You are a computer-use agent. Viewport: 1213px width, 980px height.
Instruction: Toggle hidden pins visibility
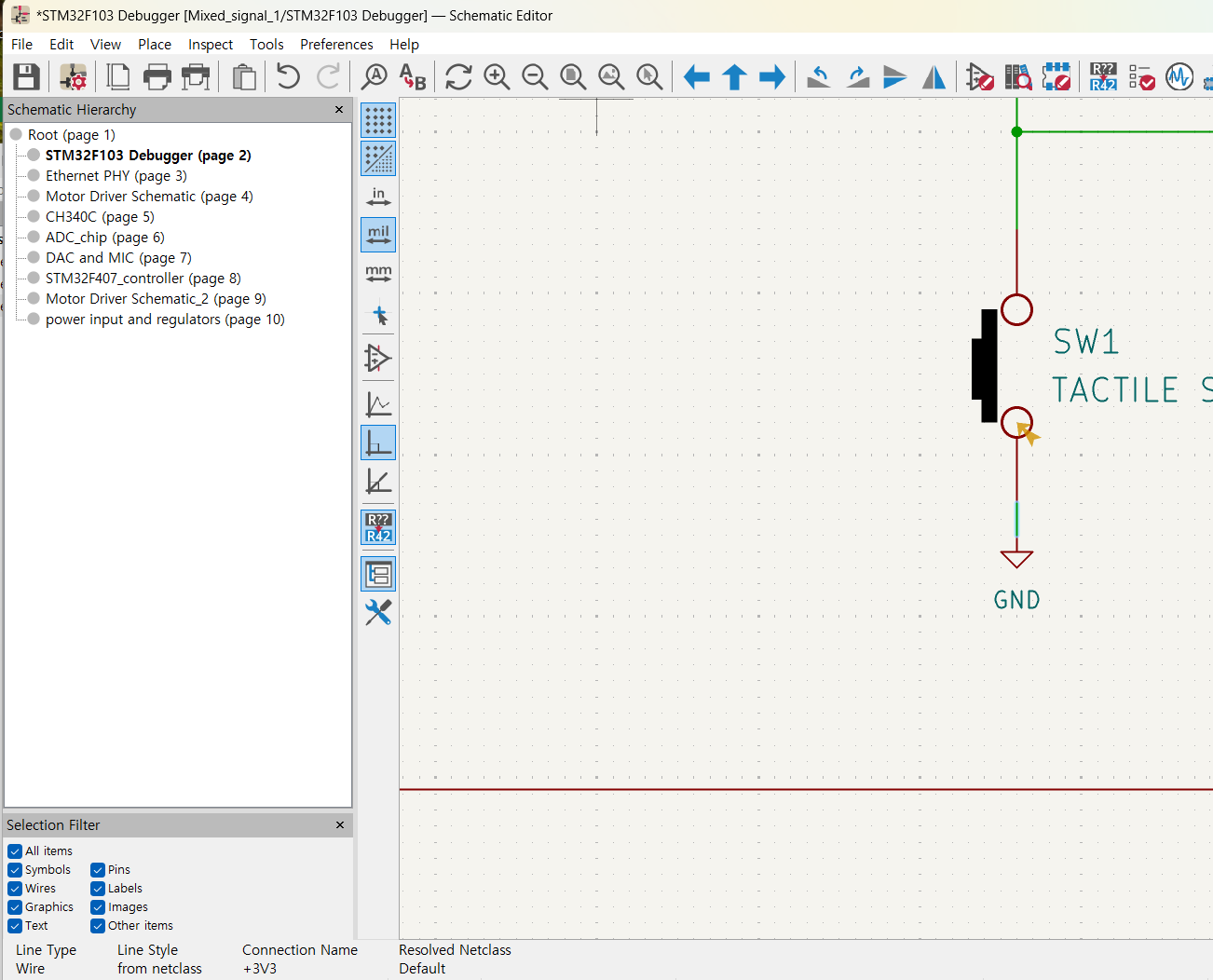point(378,358)
